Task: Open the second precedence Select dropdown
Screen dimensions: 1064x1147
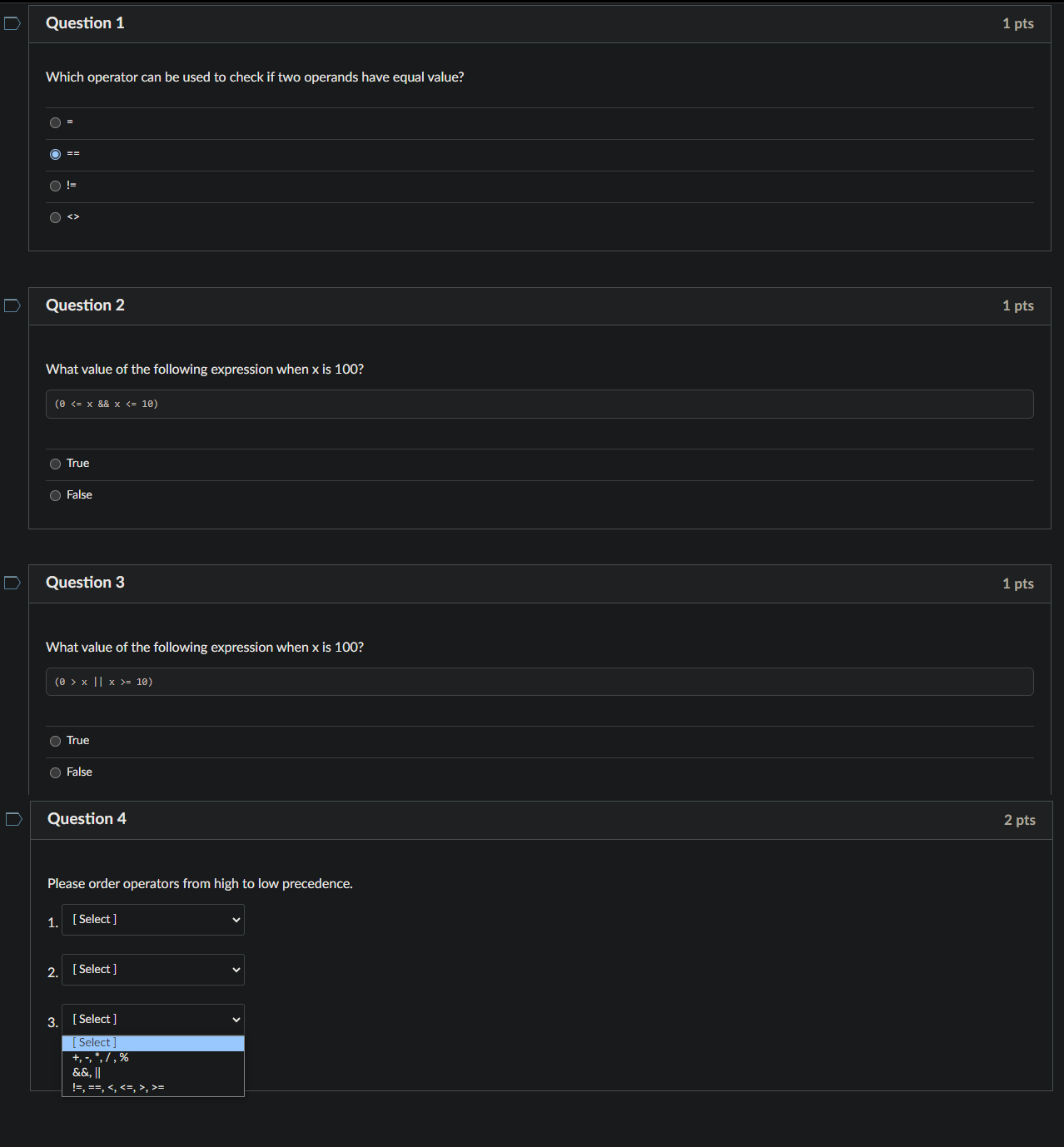Action: [153, 970]
